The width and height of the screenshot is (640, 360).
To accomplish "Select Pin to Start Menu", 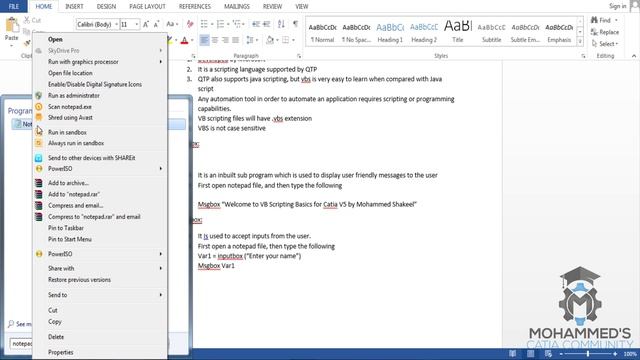I will click(100, 239).
